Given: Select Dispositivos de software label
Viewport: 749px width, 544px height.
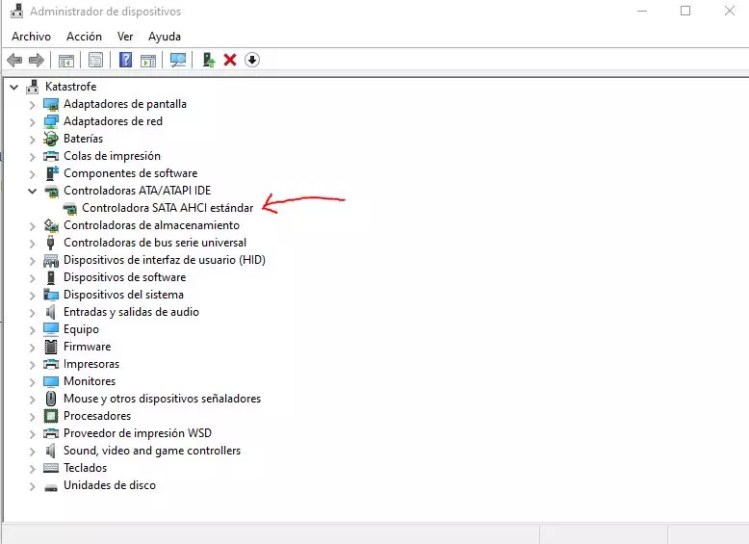Looking at the screenshot, I should click(x=125, y=277).
